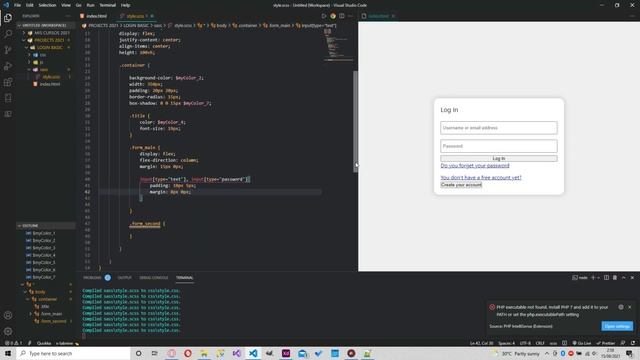Image resolution: width=640 pixels, height=360 pixels.
Task: Open Visual Studio purple taskbar icon
Action: tap(237, 353)
